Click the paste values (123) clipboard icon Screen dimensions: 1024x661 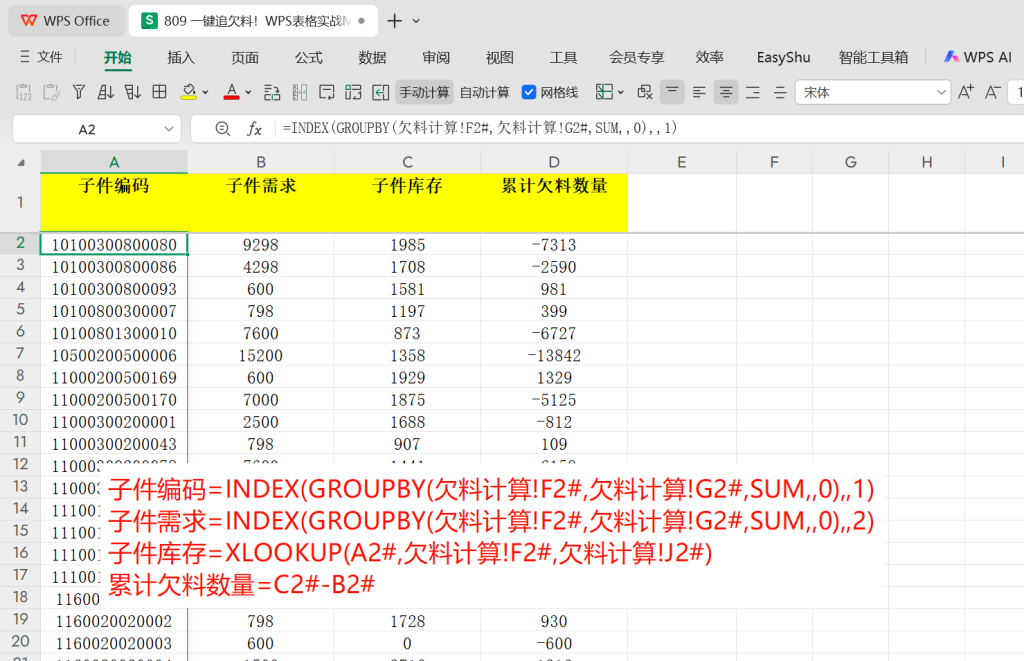pos(24,92)
